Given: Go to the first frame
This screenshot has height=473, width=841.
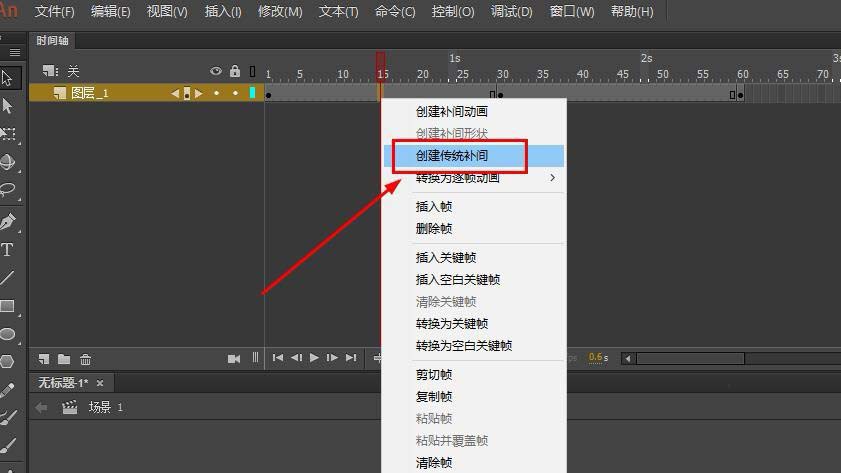Looking at the screenshot, I should click(x=278, y=358).
